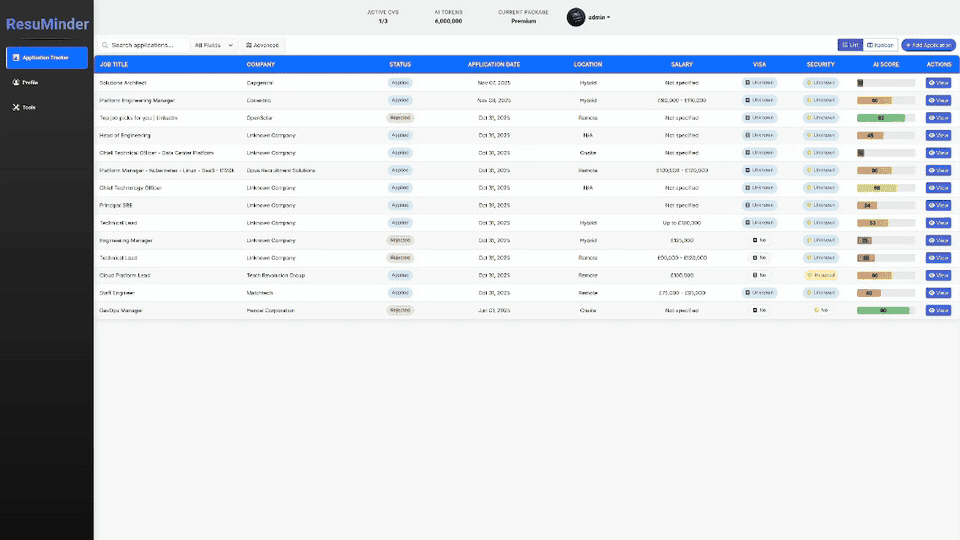Sort by Job Title column header
960x540 pixels.
click(114, 64)
